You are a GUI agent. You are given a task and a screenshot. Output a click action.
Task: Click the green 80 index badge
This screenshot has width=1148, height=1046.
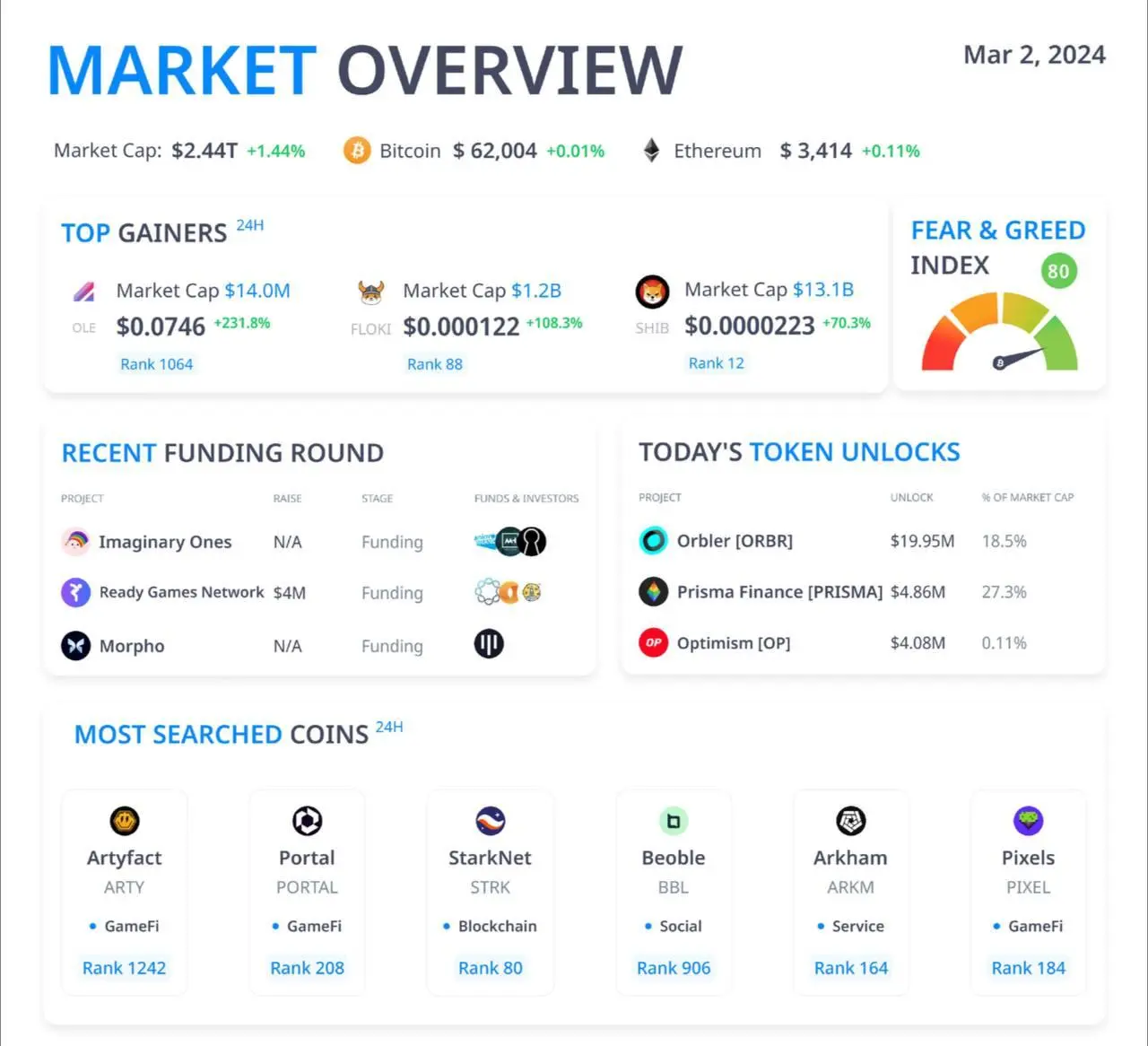point(1058,271)
